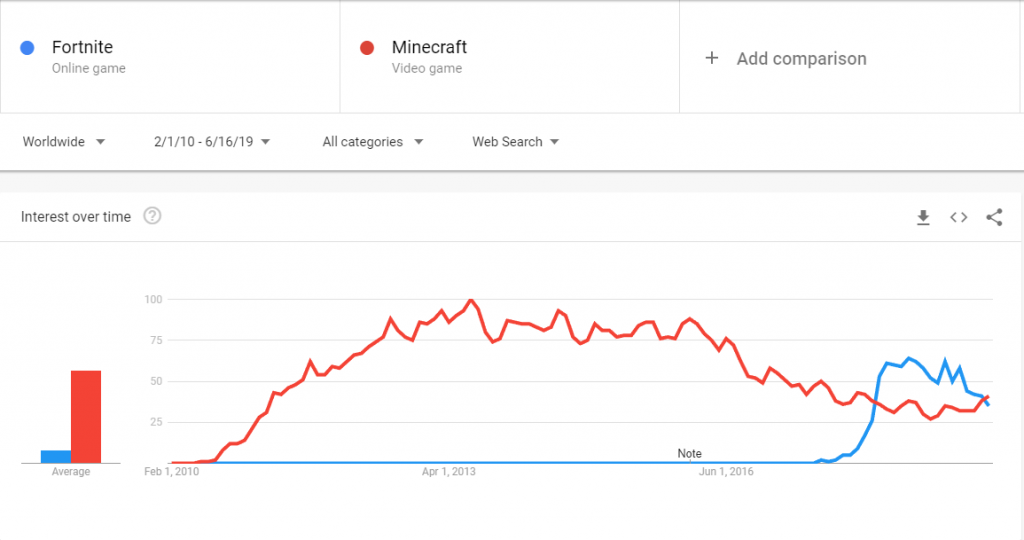This screenshot has height=540, width=1024.
Task: Click the blue Fortnite color dot
Action: click(x=29, y=47)
